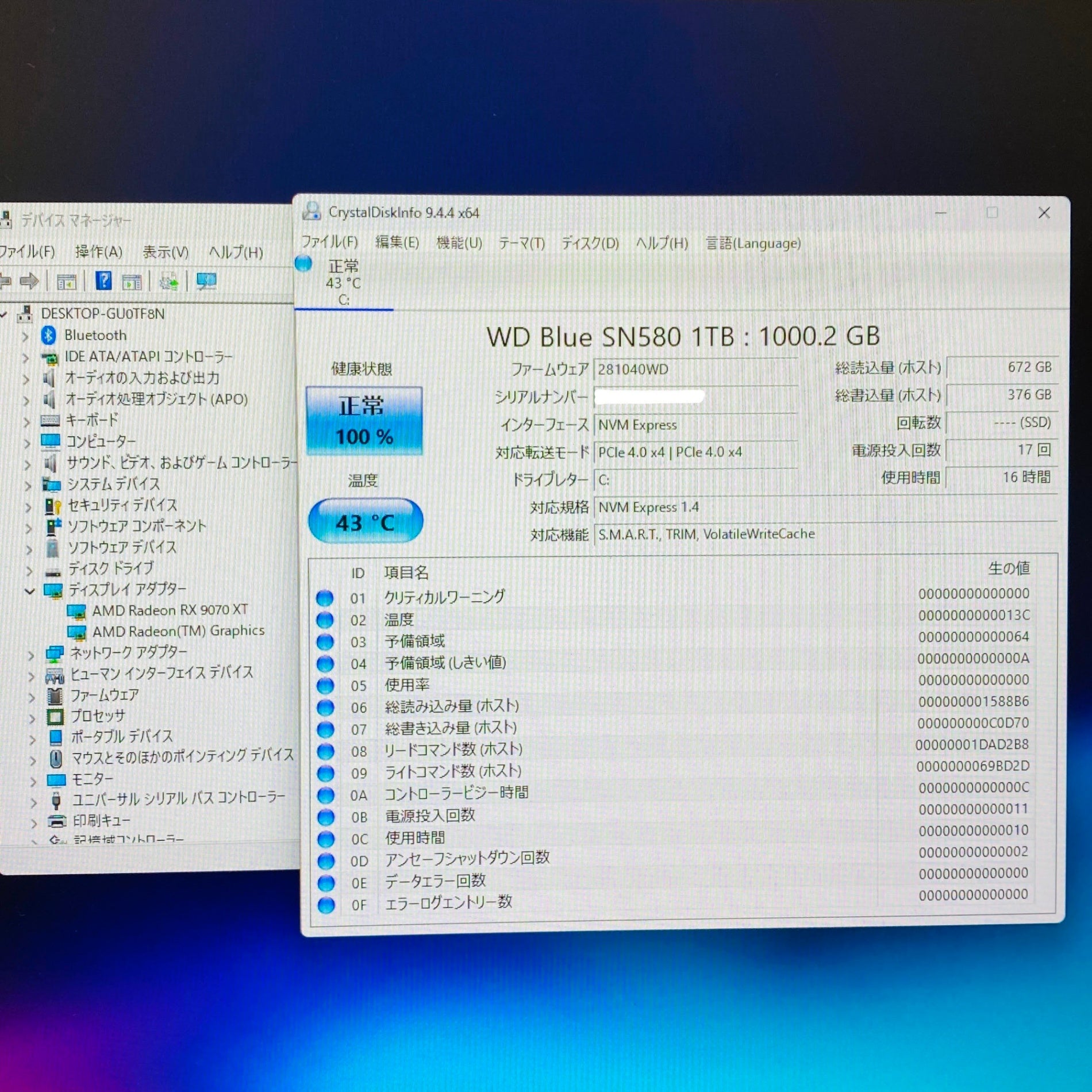Collapse the ディスプレイ アダプター node
Viewport: 1092px width, 1092px height.
29,590
